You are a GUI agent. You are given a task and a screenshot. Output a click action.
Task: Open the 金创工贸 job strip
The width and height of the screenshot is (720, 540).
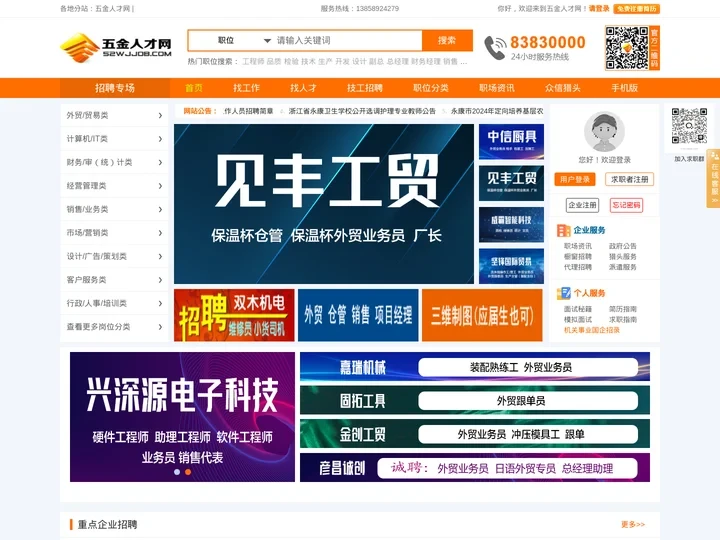[475, 434]
